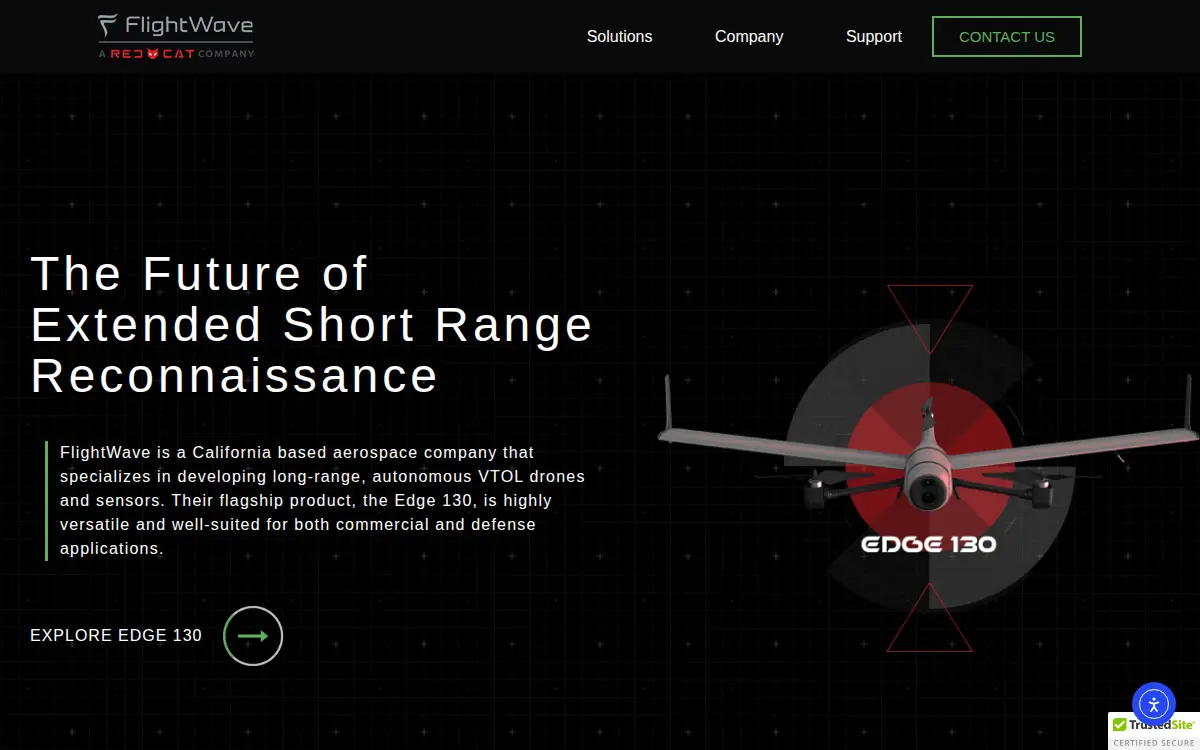Open the accessibility options widget
The width and height of the screenshot is (1200, 750).
point(1154,704)
